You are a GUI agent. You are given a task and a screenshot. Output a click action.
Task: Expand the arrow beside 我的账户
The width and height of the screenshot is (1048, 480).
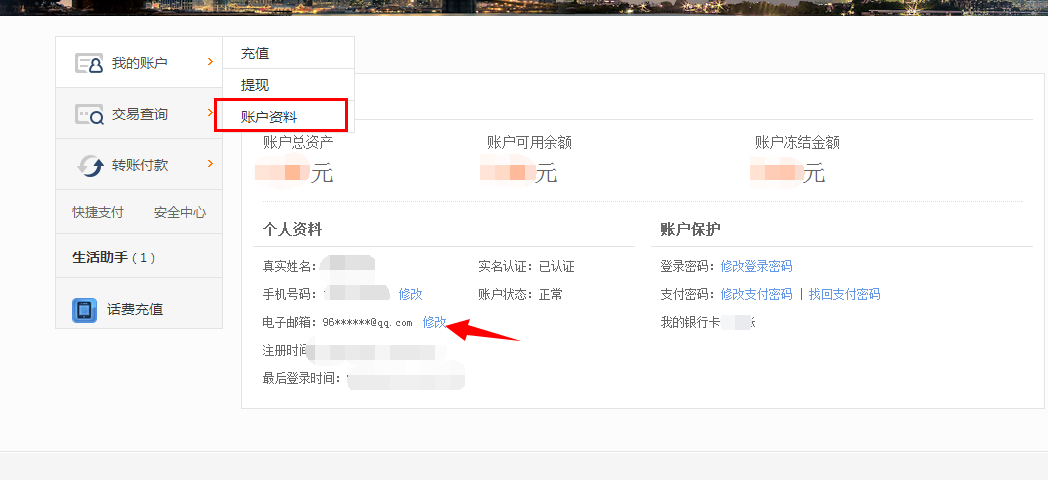coord(210,62)
